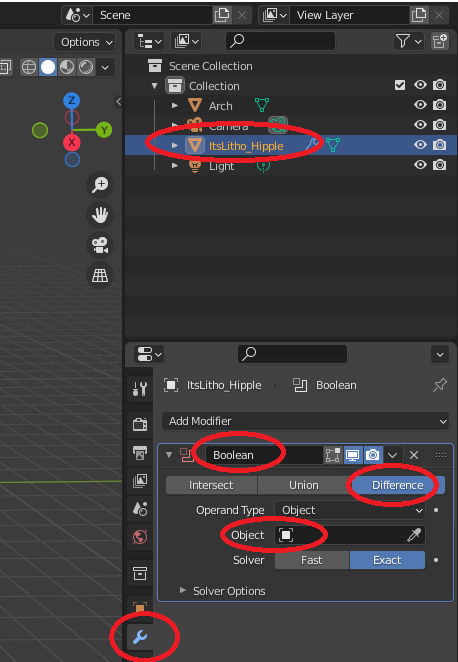Open the View Layer browse dropdown
This screenshot has height=662, width=458.
point(274,16)
